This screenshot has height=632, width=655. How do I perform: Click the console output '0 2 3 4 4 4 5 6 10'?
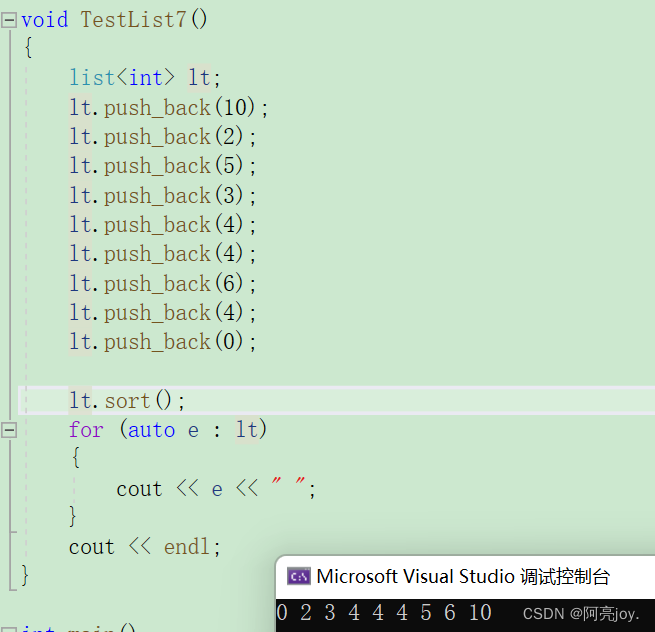pyautogui.click(x=384, y=613)
